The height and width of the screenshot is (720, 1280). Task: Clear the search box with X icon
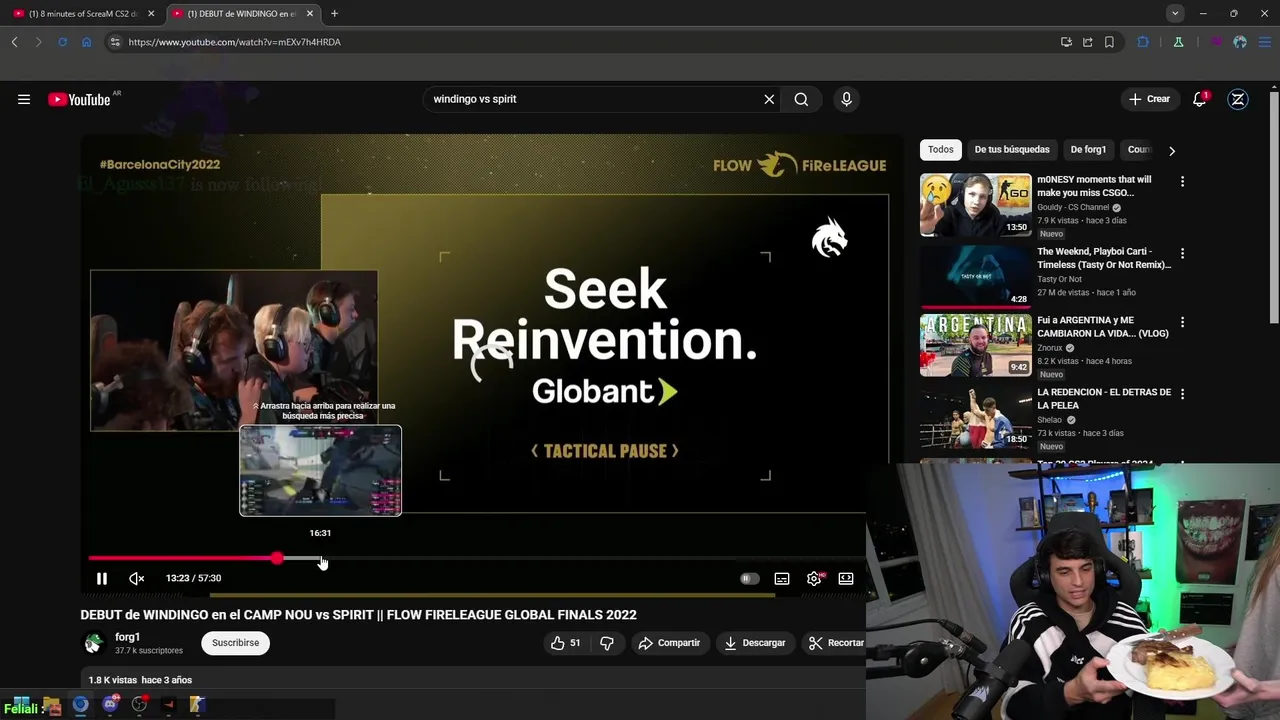tap(769, 99)
